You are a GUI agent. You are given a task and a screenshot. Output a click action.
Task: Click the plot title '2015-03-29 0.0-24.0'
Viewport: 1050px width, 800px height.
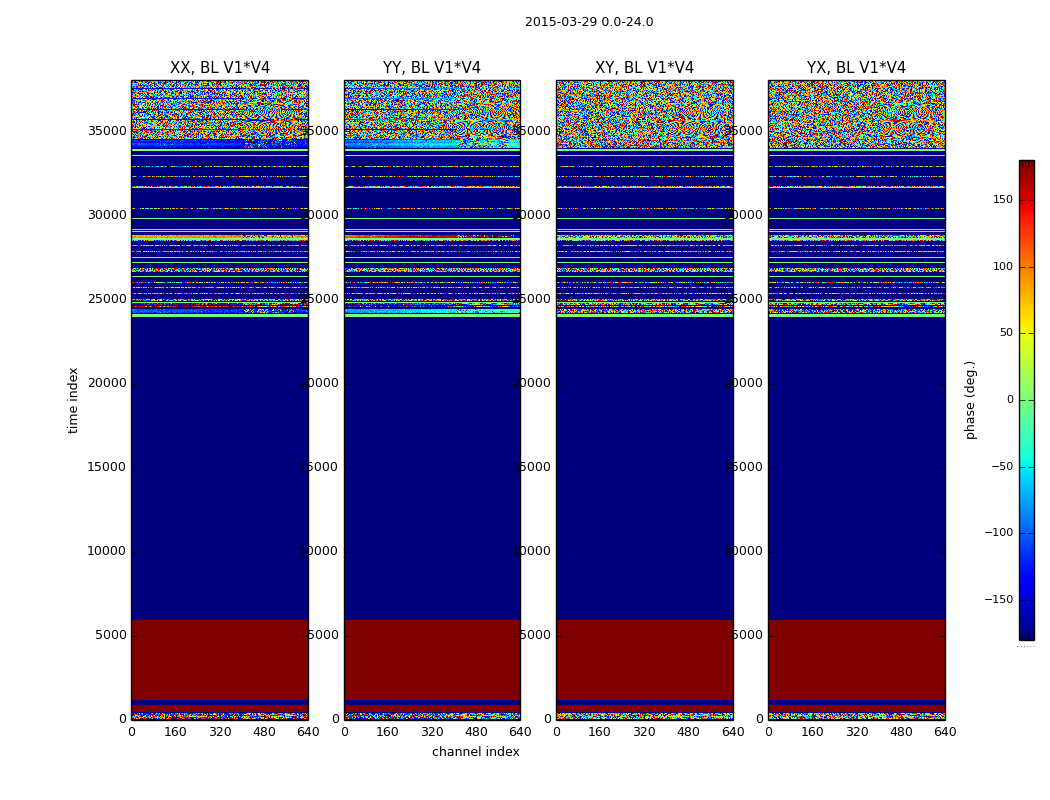(588, 22)
